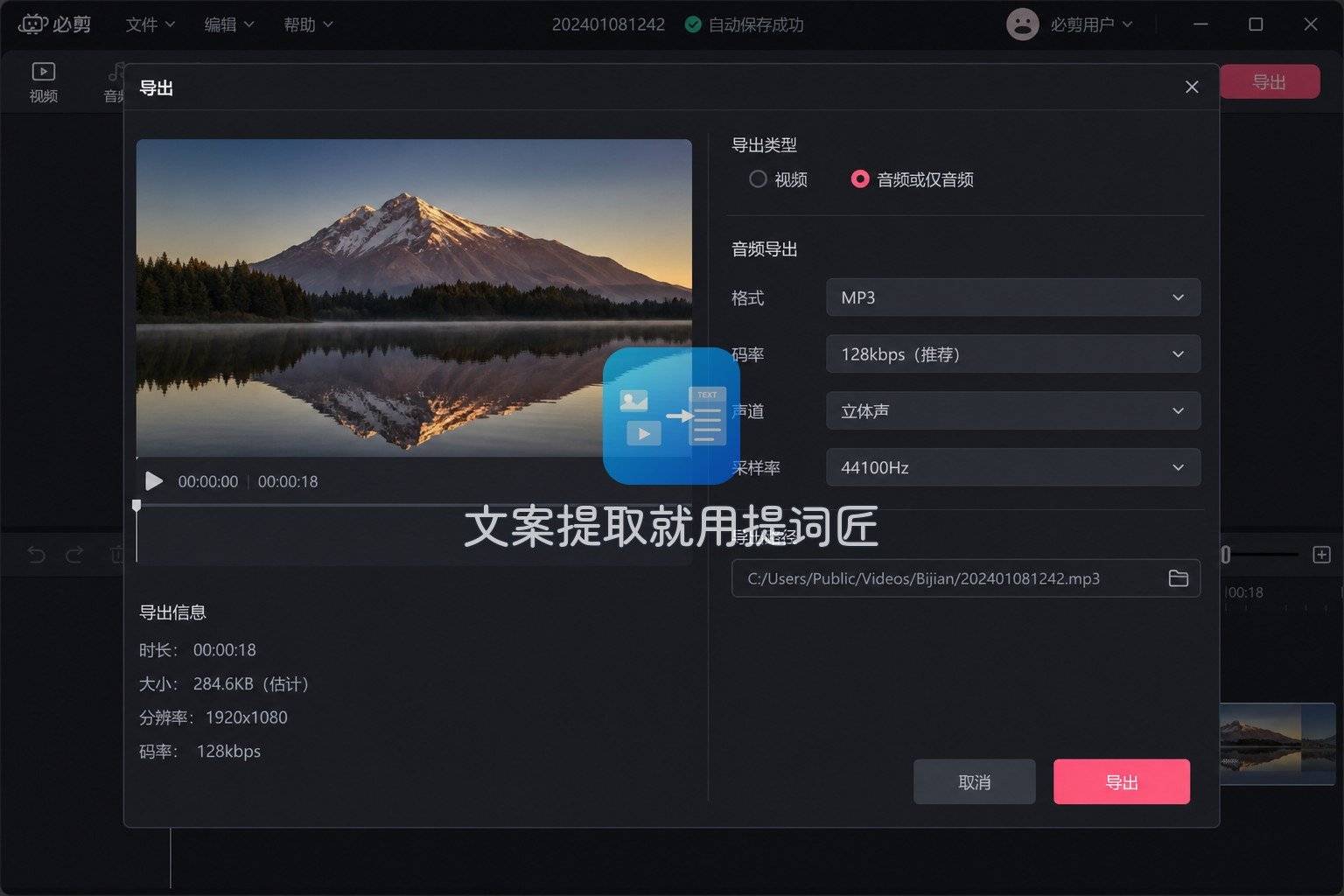The width and height of the screenshot is (1344, 896).
Task: Click the 时长: 00:00:18 info text
Action: pyautogui.click(x=198, y=650)
